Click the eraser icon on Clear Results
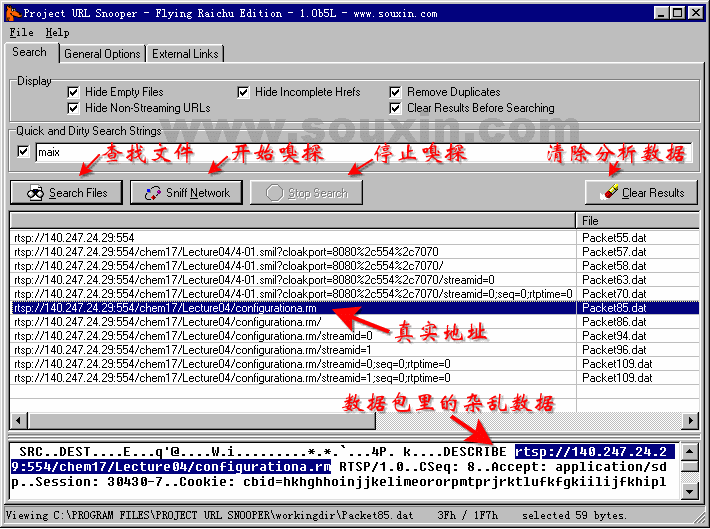 coord(609,192)
